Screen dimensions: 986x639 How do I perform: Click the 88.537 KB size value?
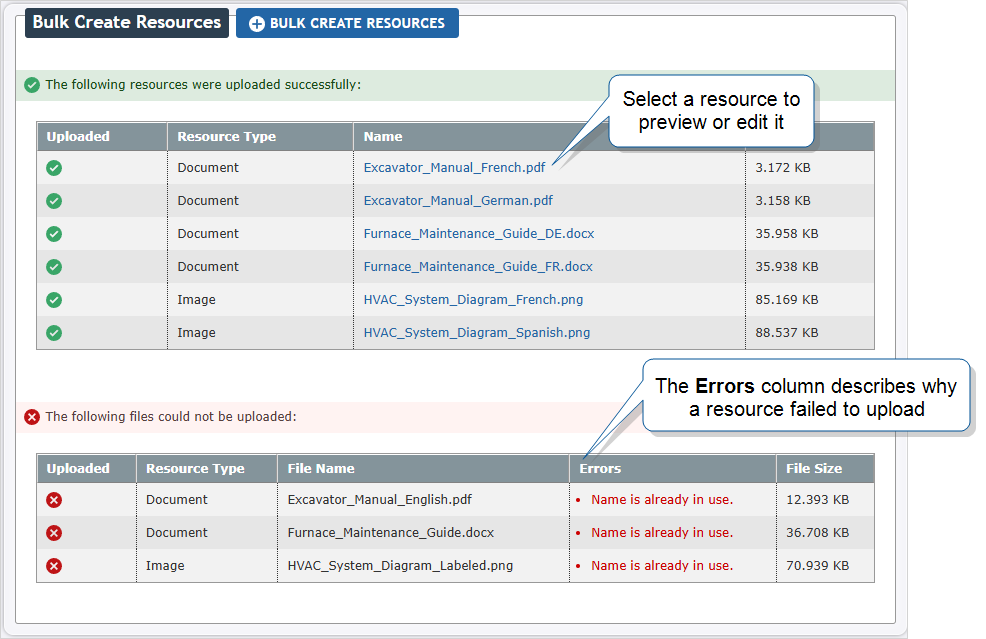click(787, 333)
